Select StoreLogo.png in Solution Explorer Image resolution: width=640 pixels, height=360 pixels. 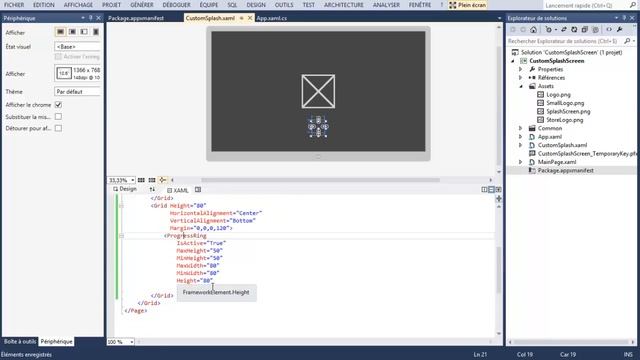564,120
